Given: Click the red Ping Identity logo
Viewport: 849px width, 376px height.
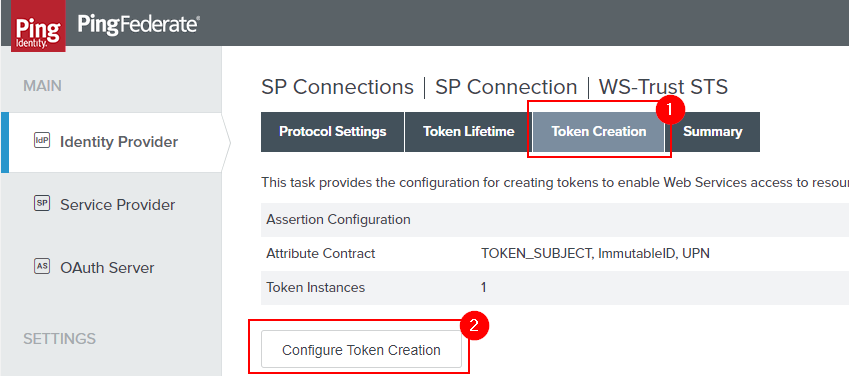Looking at the screenshot, I should [38, 26].
